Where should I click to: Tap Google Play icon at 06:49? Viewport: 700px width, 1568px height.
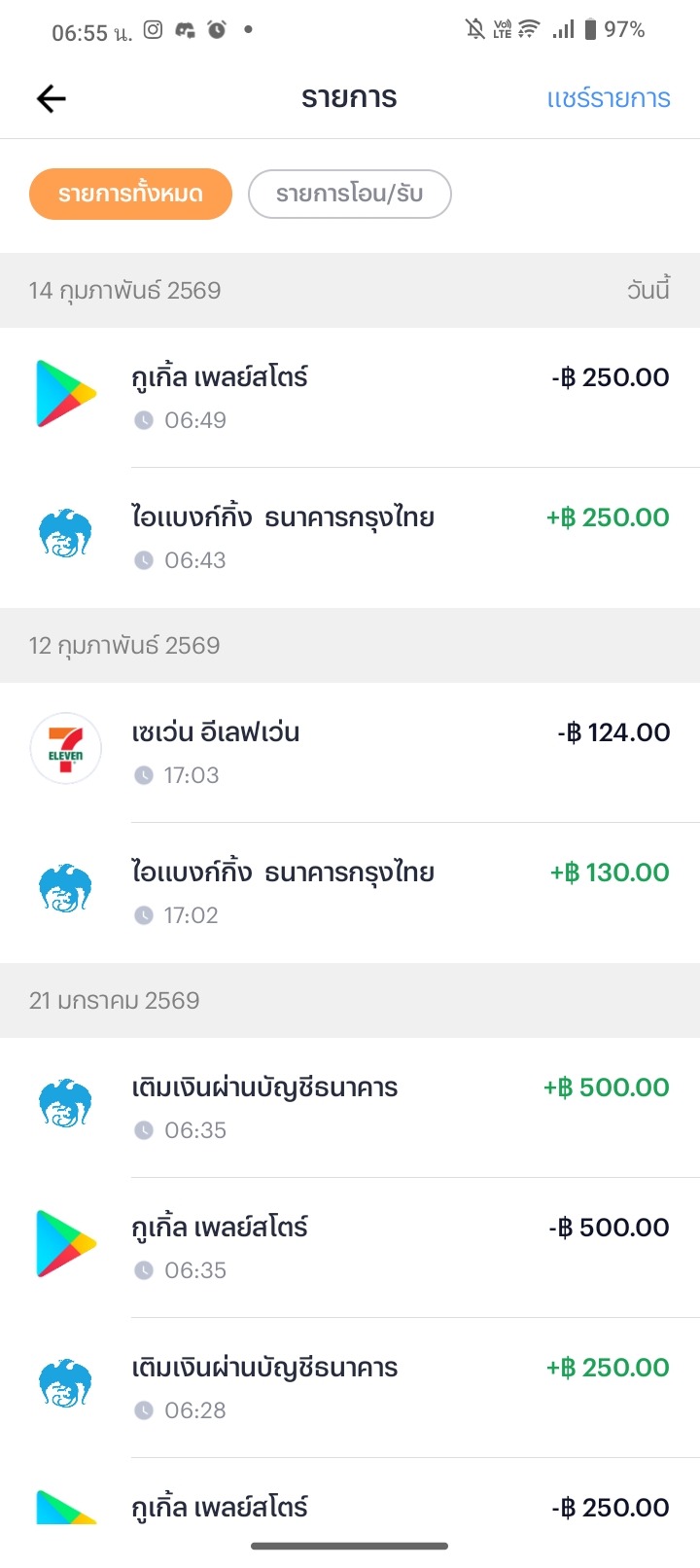tap(66, 394)
